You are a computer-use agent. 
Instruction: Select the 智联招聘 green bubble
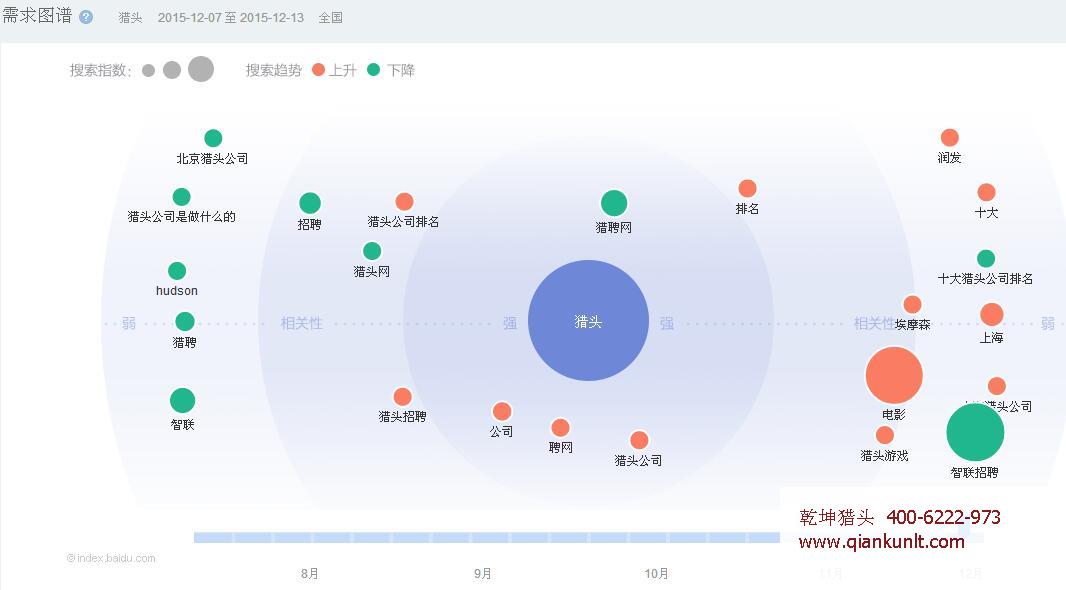[x=974, y=432]
